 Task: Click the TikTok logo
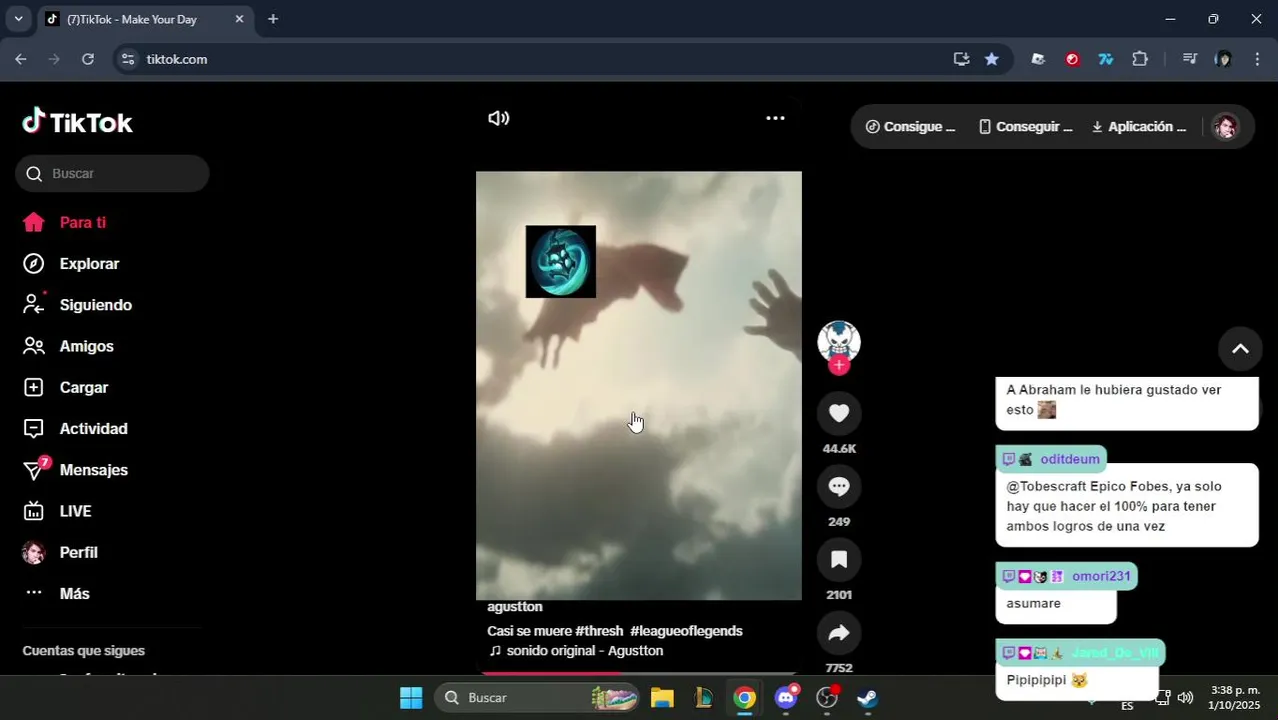pos(77,122)
